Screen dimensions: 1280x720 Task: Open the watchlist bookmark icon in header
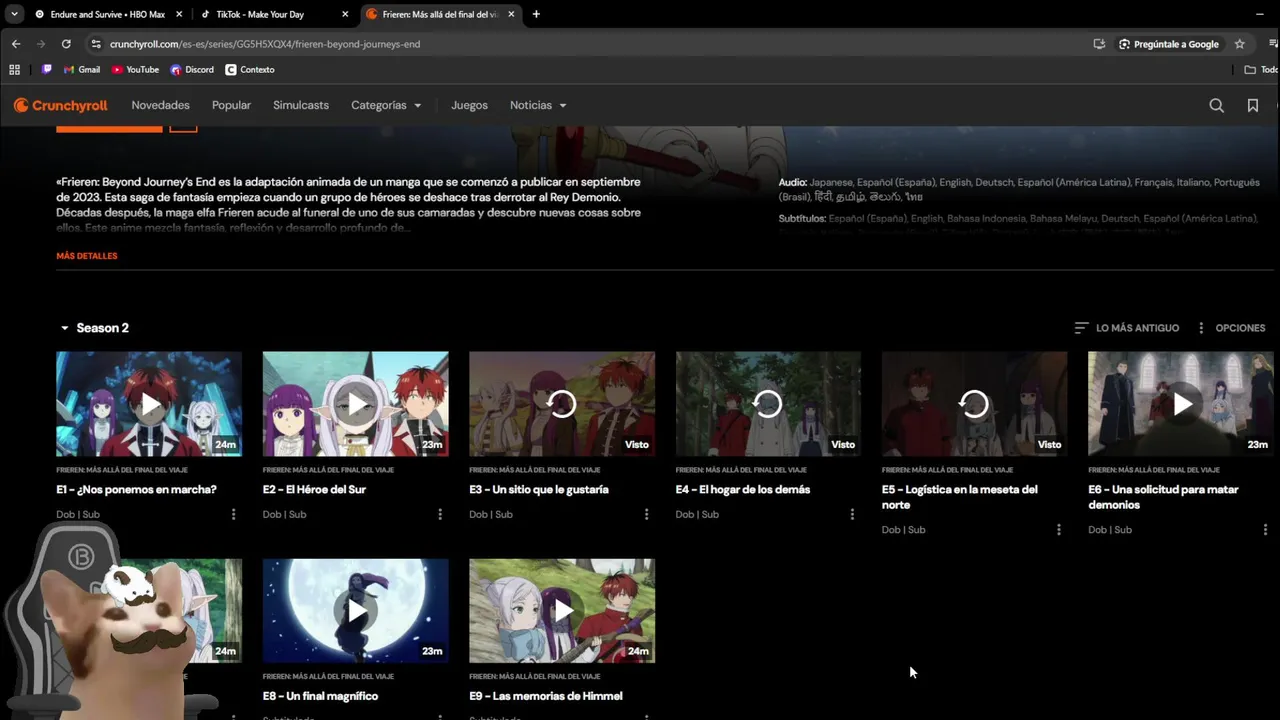tap(1252, 105)
